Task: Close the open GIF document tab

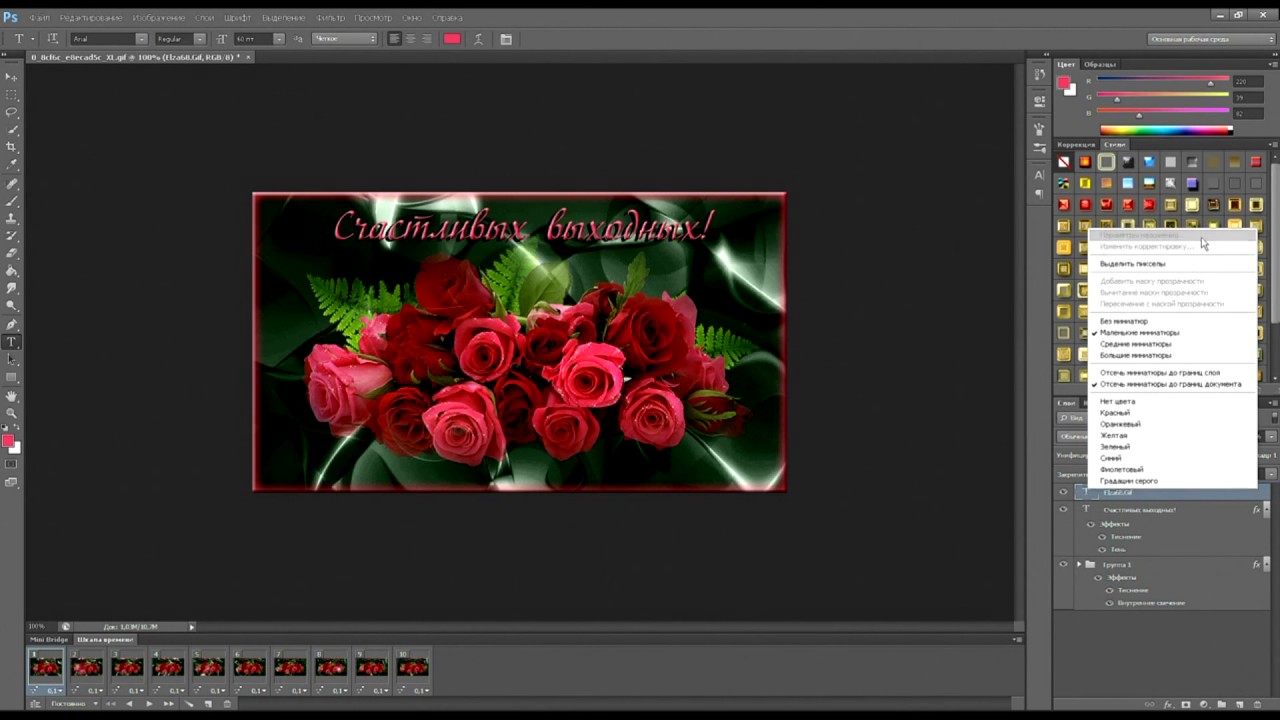Action: [x=248, y=57]
